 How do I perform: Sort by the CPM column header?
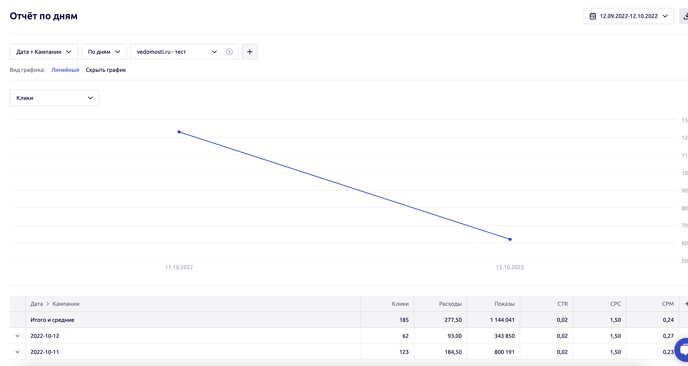(x=668, y=304)
